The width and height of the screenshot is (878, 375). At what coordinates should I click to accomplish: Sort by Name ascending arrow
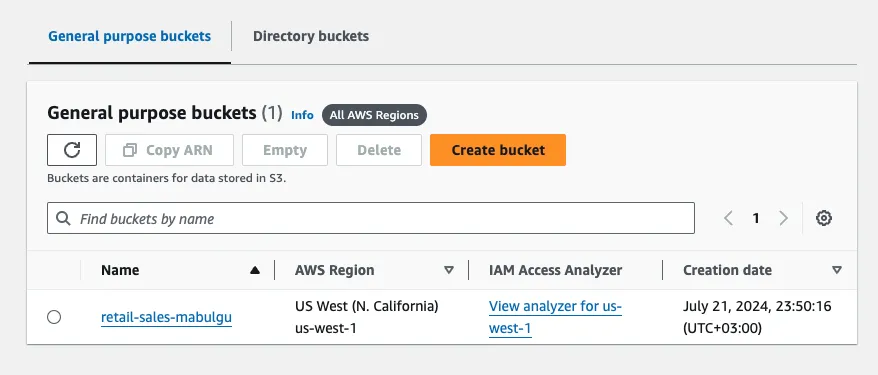(255, 270)
